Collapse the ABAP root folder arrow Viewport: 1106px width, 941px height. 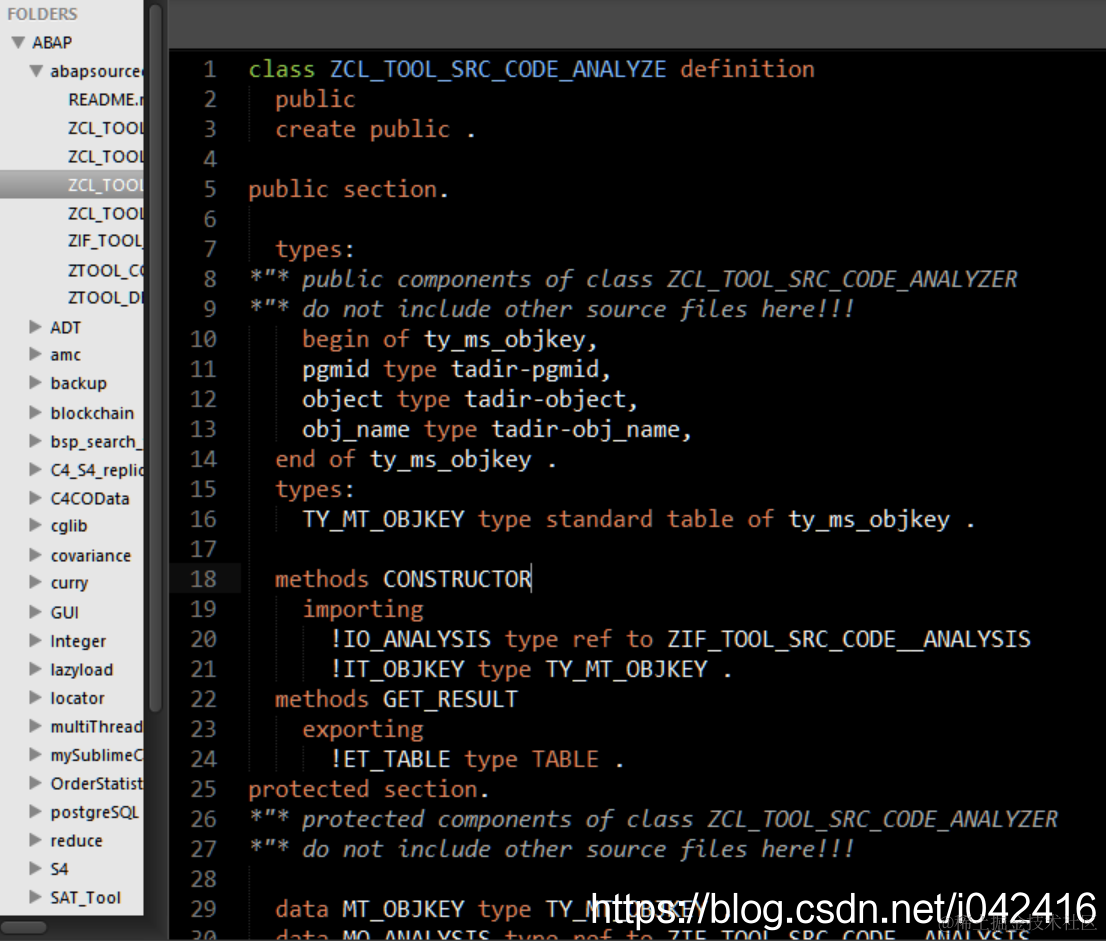click(18, 42)
